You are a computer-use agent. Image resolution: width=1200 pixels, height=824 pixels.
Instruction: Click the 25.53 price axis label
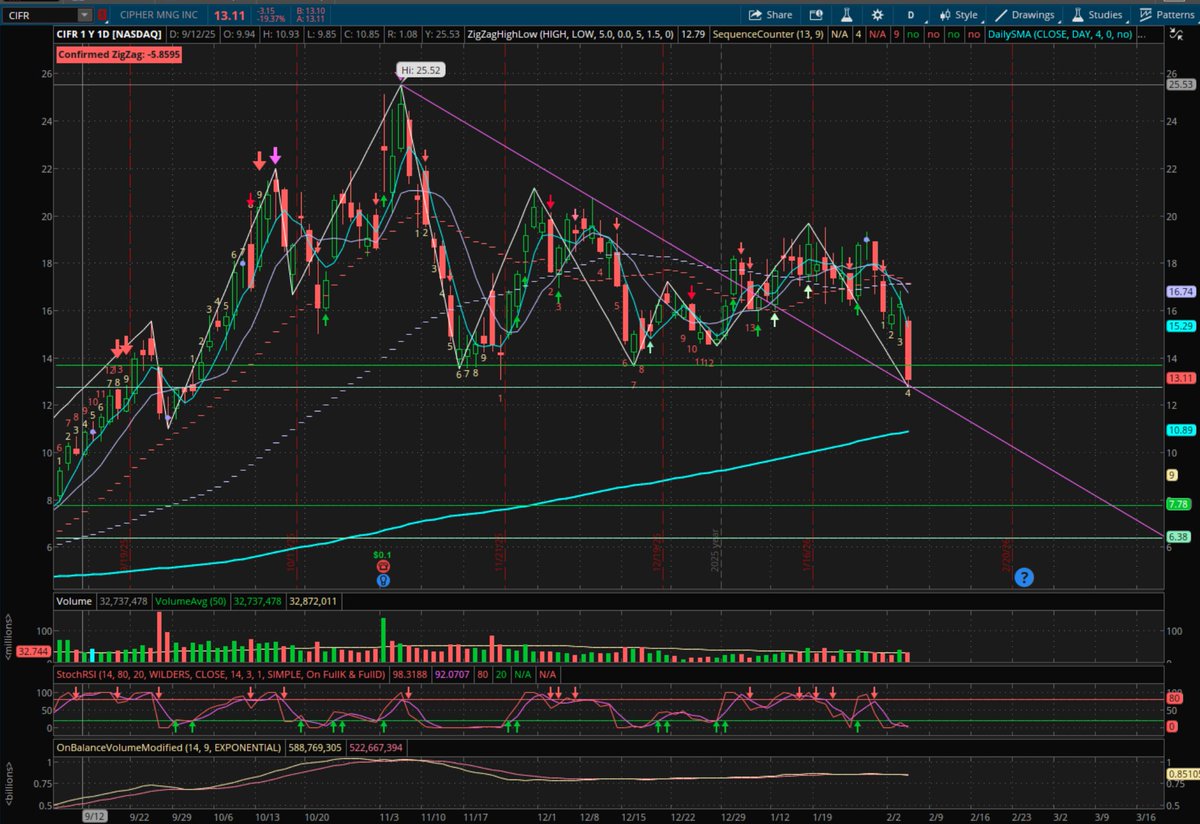click(x=1181, y=86)
